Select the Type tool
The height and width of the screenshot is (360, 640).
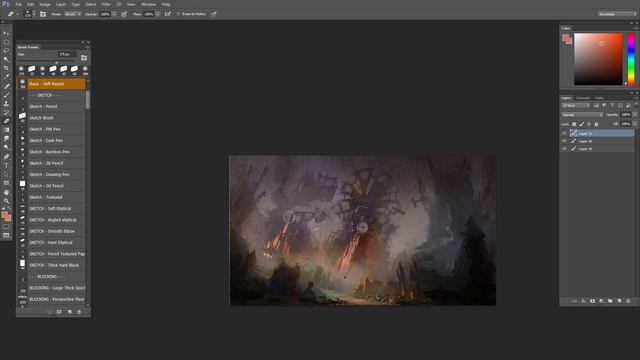(x=6, y=165)
